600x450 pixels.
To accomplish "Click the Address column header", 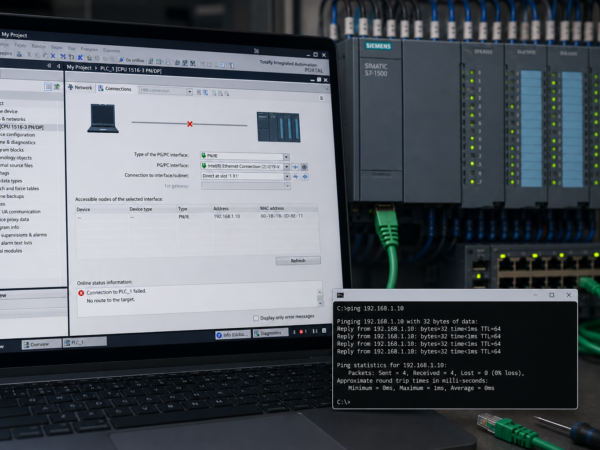I will 221,209.
